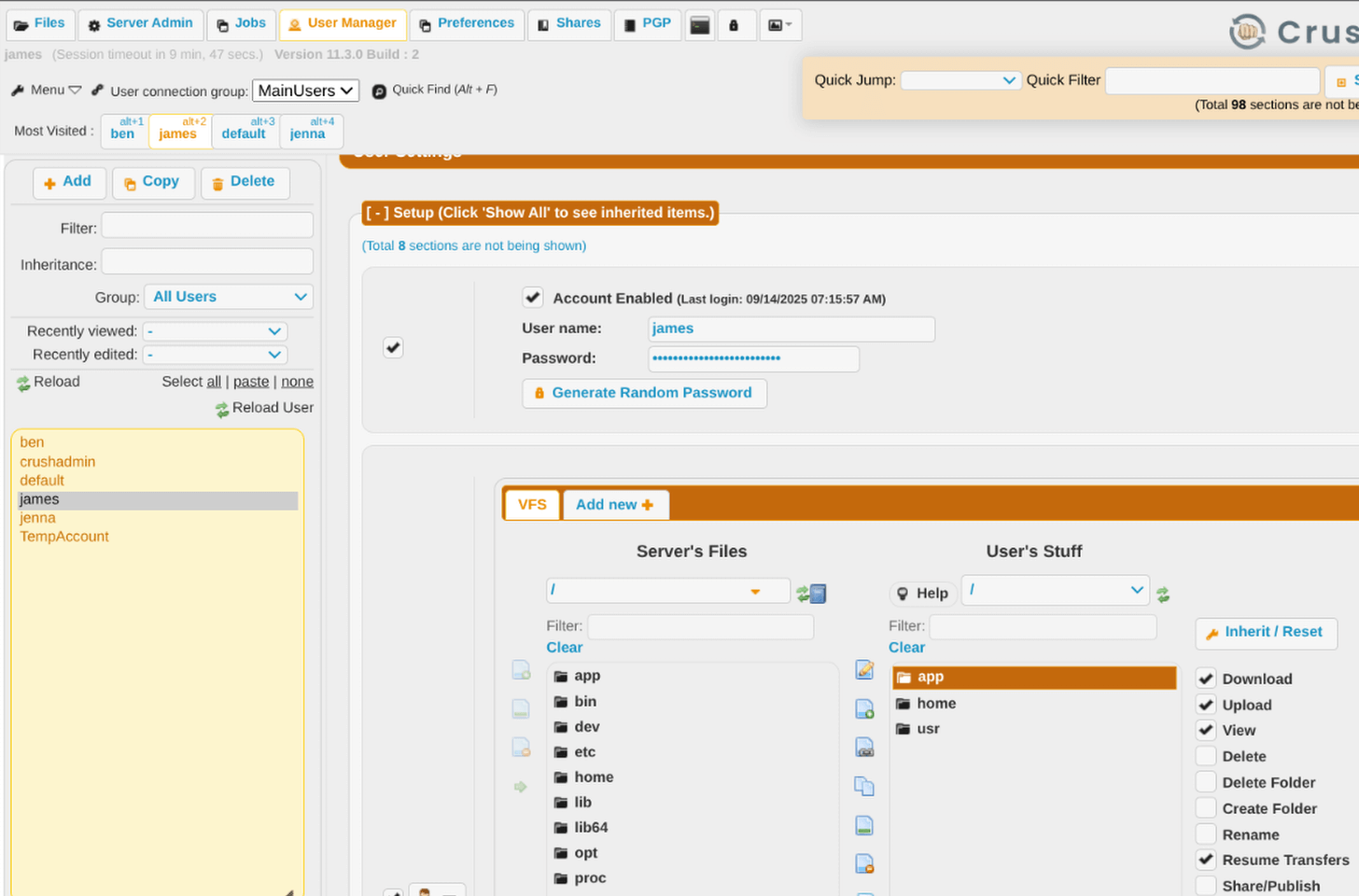
Task: Select user jenna in user list
Action: (x=38, y=518)
